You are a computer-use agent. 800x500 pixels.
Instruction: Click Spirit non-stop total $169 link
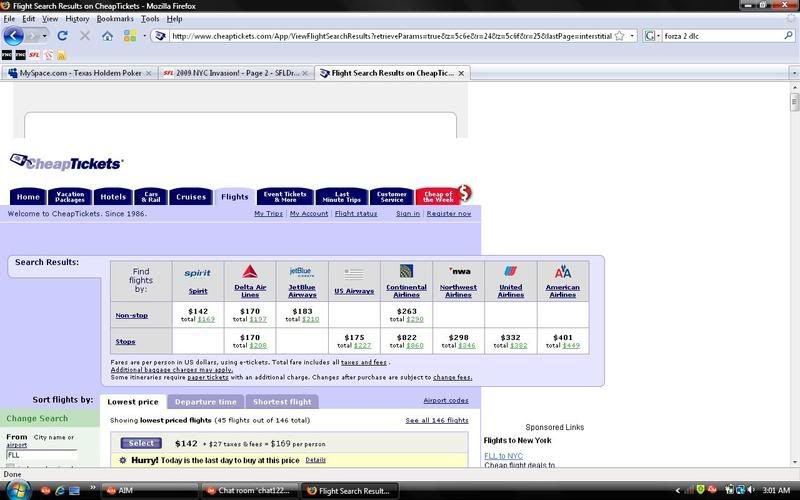click(206, 319)
